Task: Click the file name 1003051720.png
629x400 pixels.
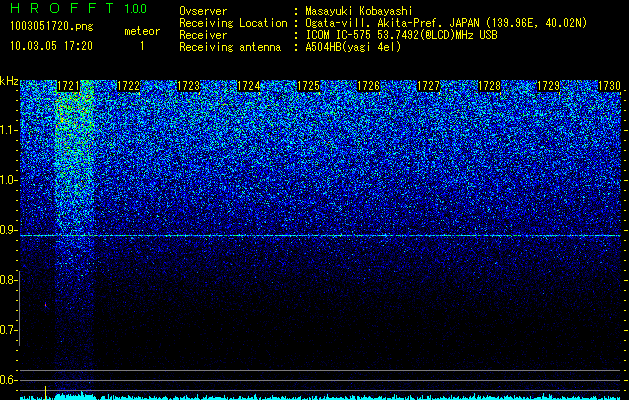Action: click(x=52, y=26)
